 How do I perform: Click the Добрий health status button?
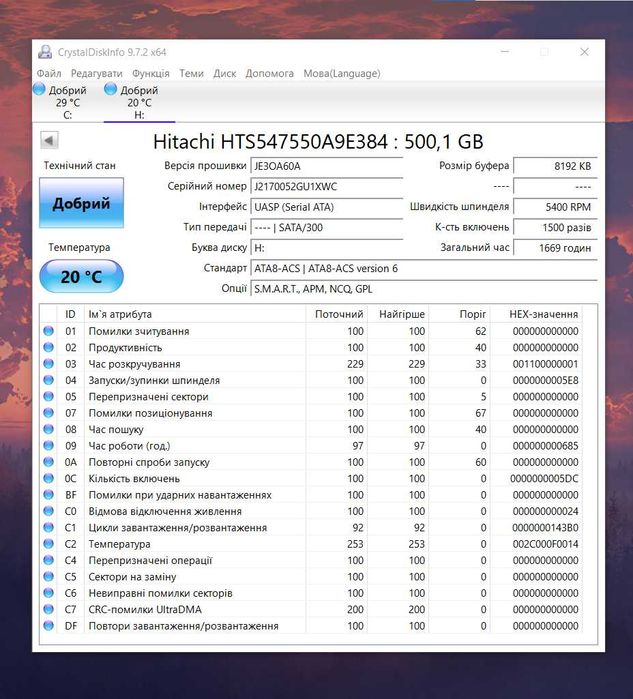[81, 203]
